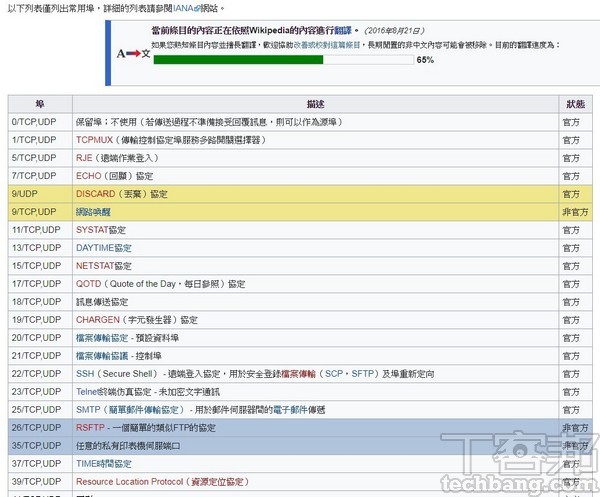Click the SMTP link

pos(88,410)
